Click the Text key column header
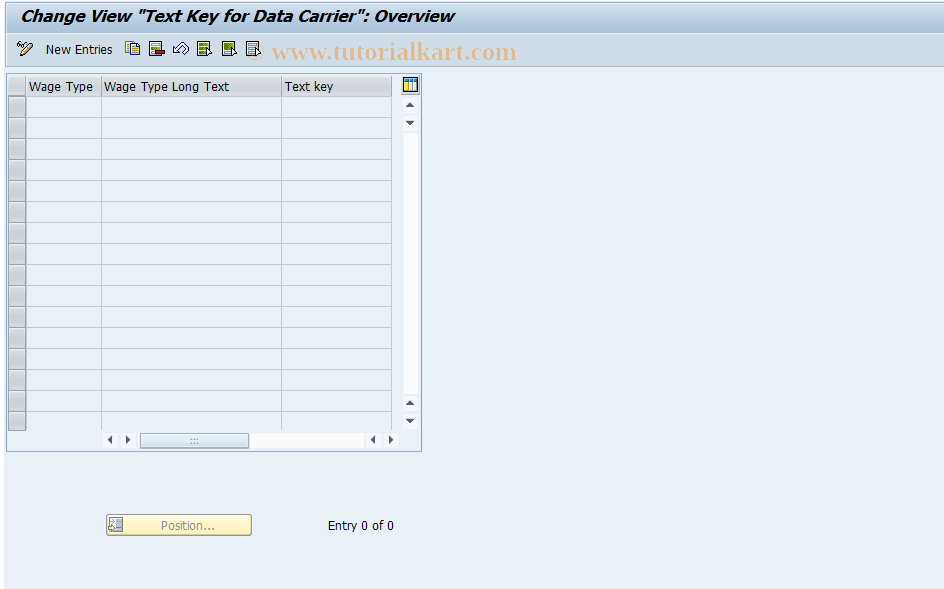944x589 pixels. [x=337, y=87]
